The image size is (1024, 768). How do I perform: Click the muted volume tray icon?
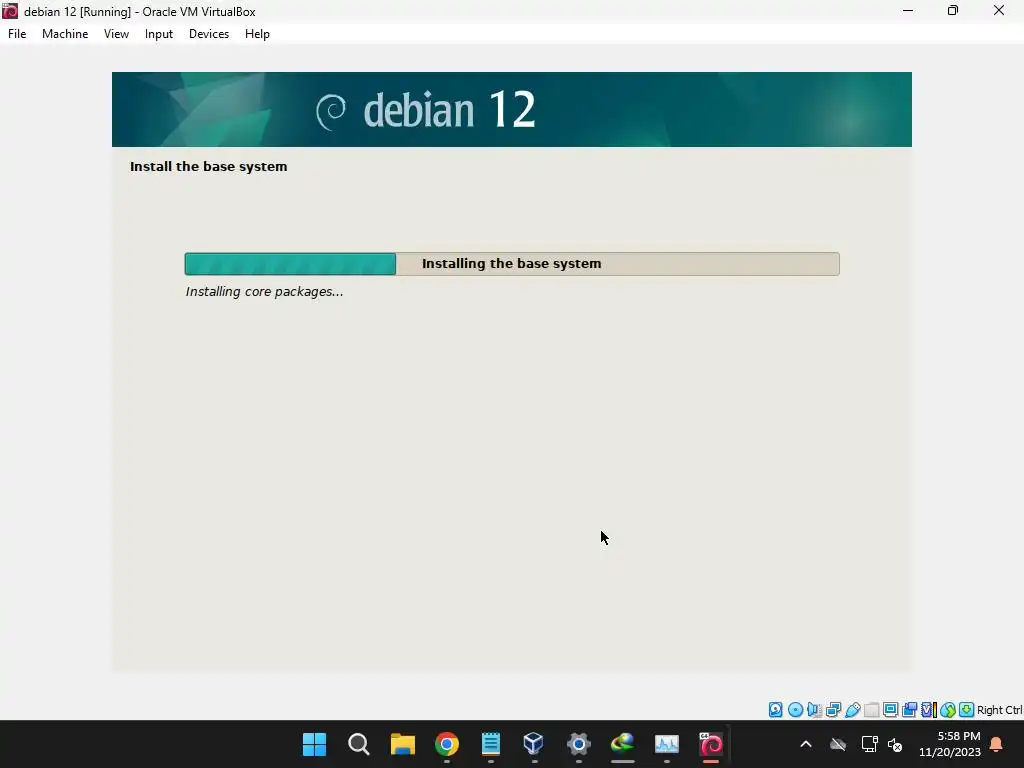[895, 744]
